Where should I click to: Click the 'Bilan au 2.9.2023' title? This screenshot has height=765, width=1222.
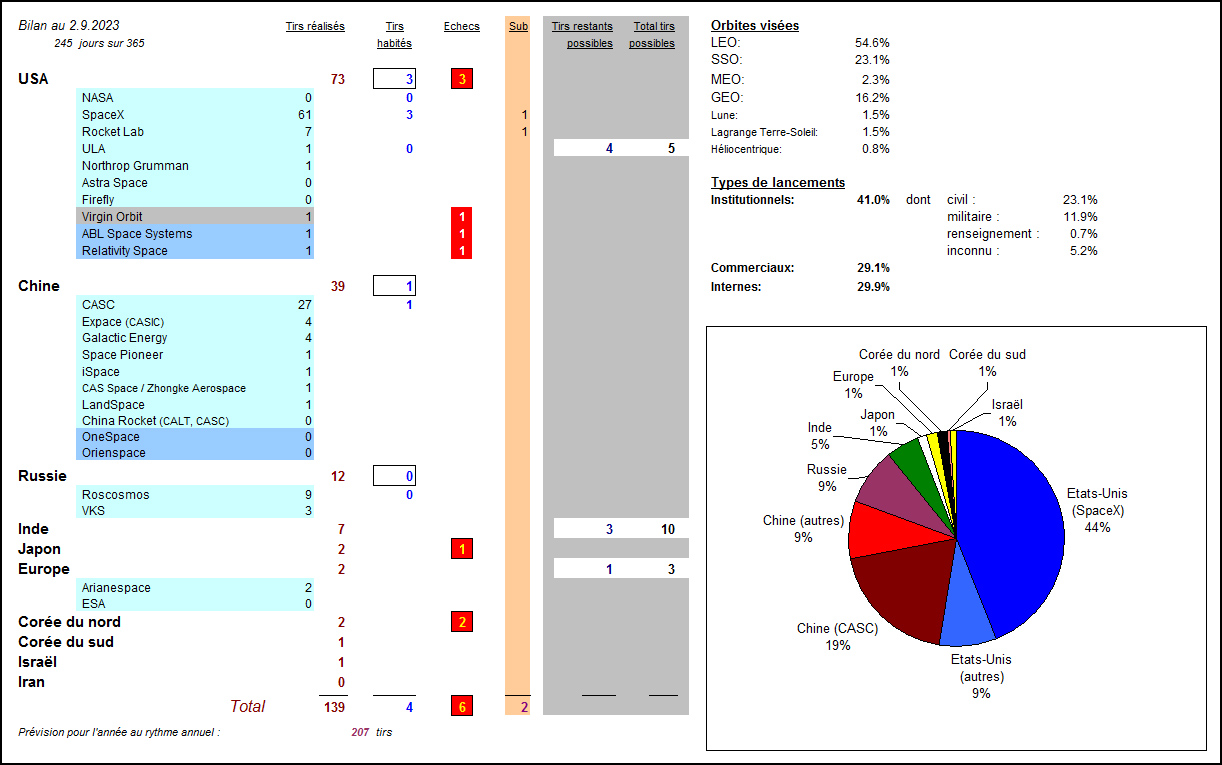tap(69, 26)
